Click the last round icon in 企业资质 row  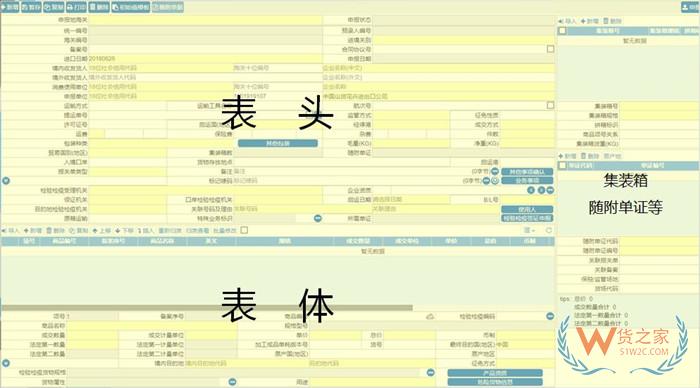(x=550, y=190)
